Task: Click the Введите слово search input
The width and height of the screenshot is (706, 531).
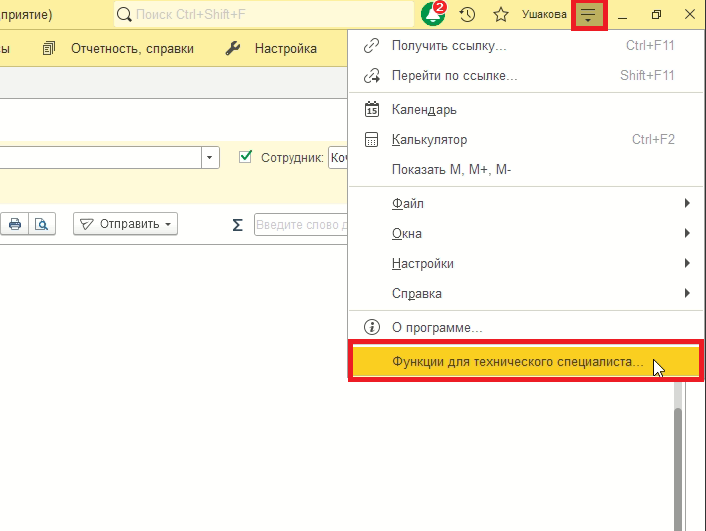Action: [301, 224]
